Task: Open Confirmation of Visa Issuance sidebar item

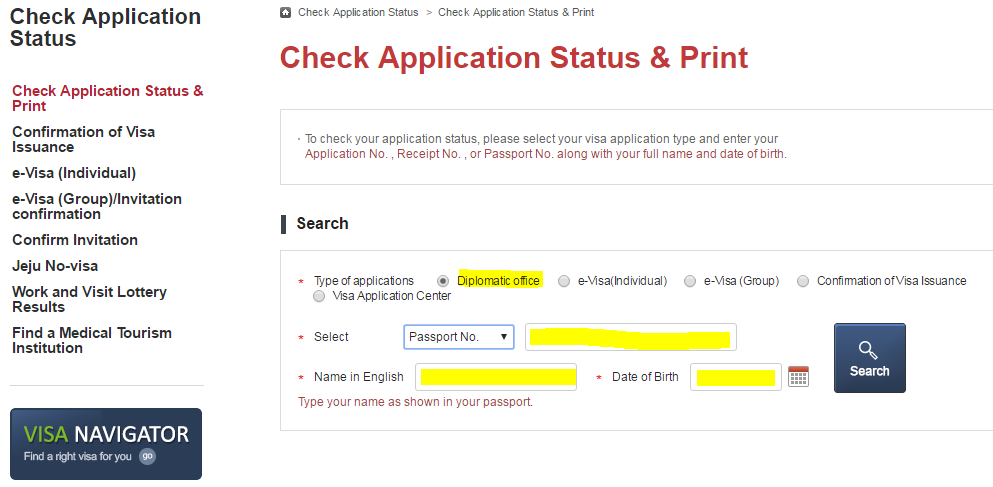Action: (83, 139)
